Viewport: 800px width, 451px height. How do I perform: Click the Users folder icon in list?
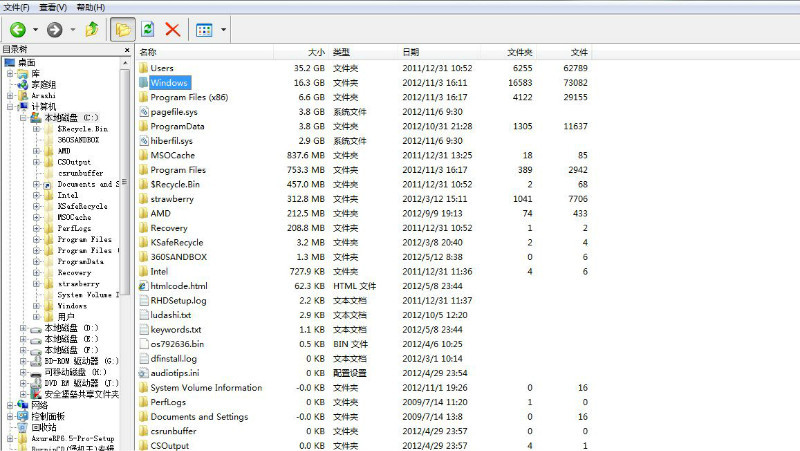[x=143, y=68]
